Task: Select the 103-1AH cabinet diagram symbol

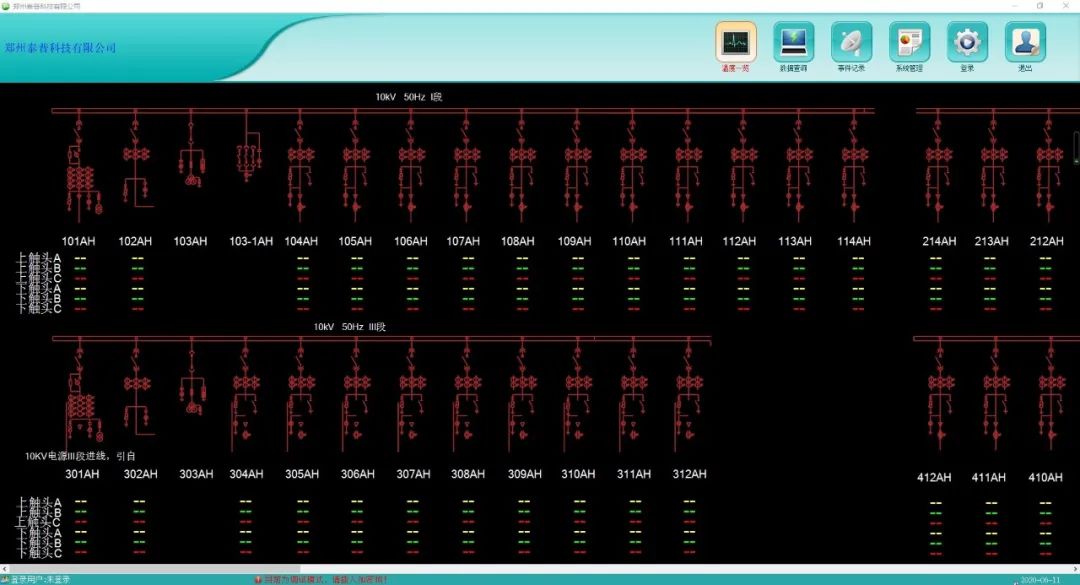Action: coord(247,153)
